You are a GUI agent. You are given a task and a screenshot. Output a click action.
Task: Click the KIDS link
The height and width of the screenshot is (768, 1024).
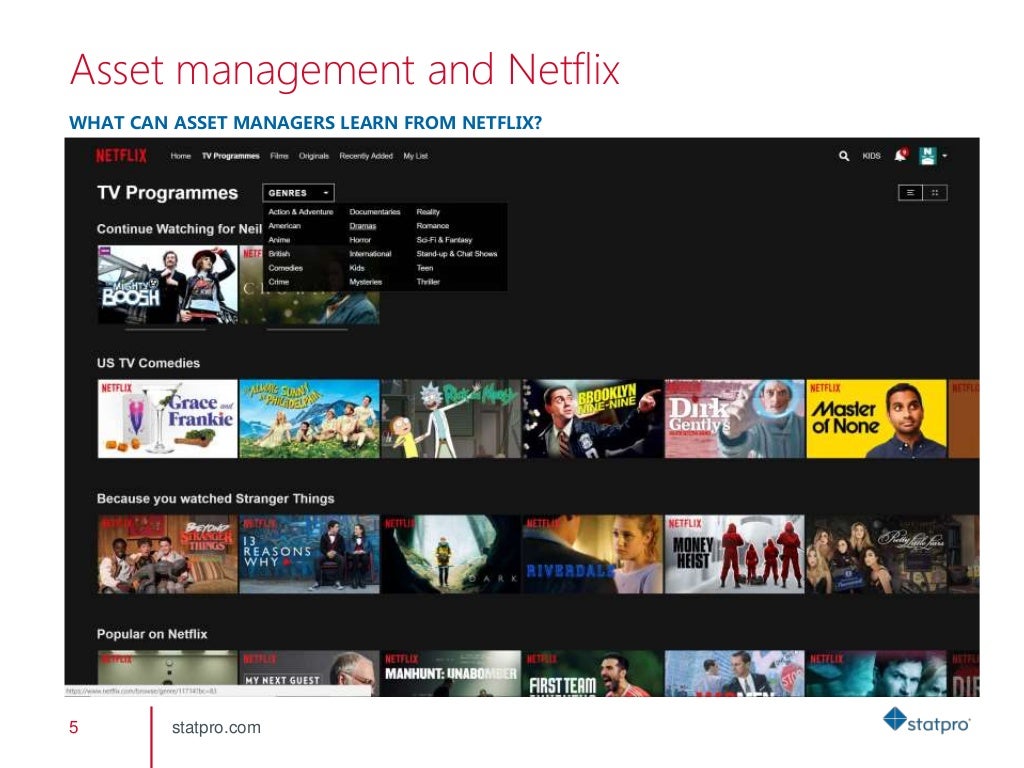871,156
